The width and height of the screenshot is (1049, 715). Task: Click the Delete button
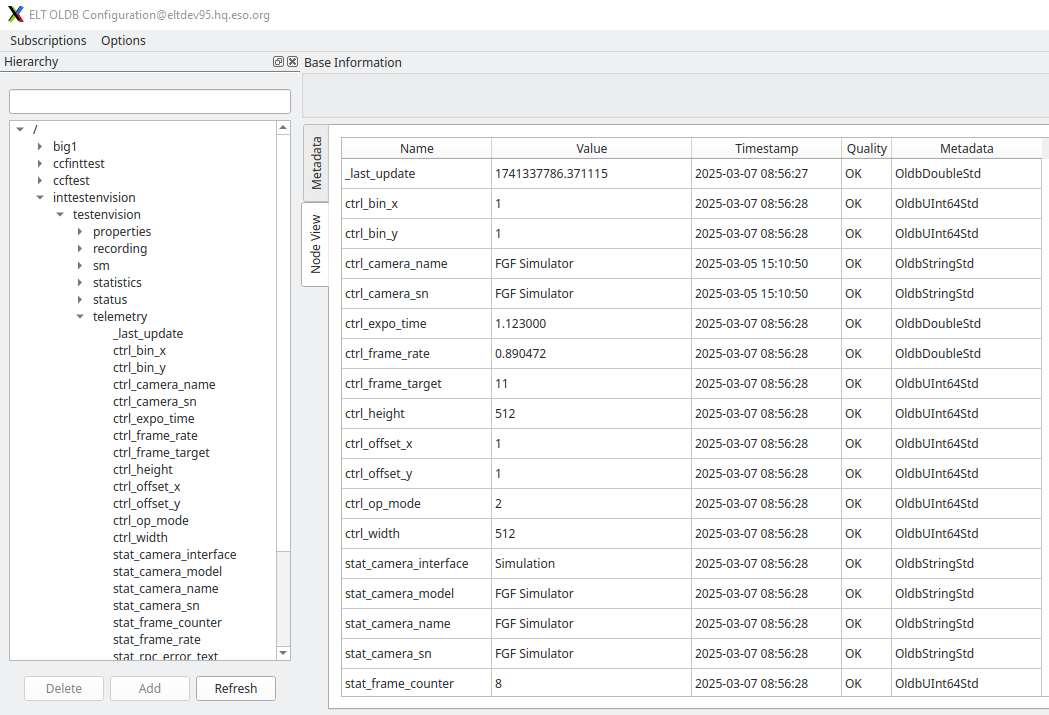[63, 689]
